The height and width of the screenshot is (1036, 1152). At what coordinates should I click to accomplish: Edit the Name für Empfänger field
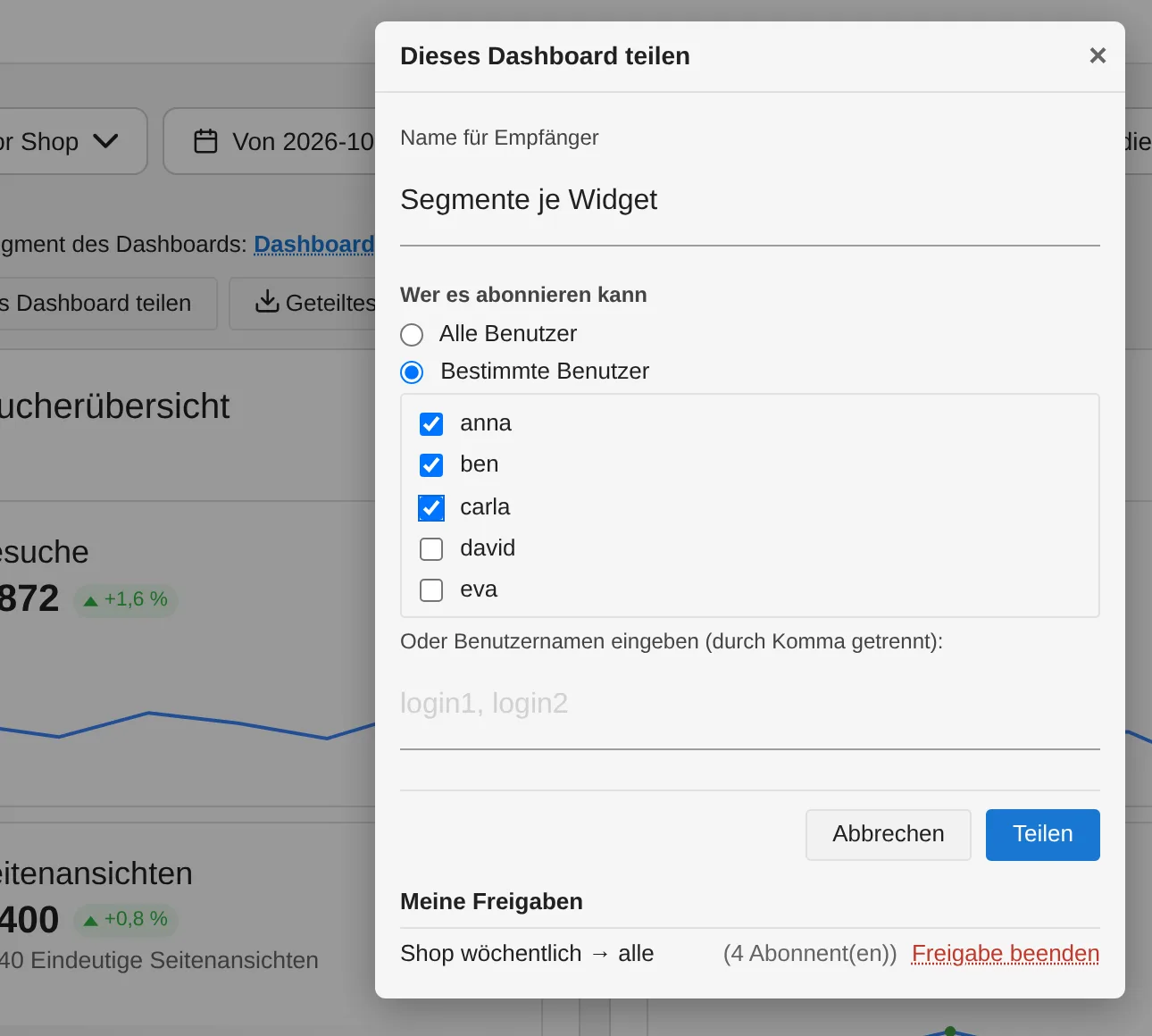tap(749, 201)
